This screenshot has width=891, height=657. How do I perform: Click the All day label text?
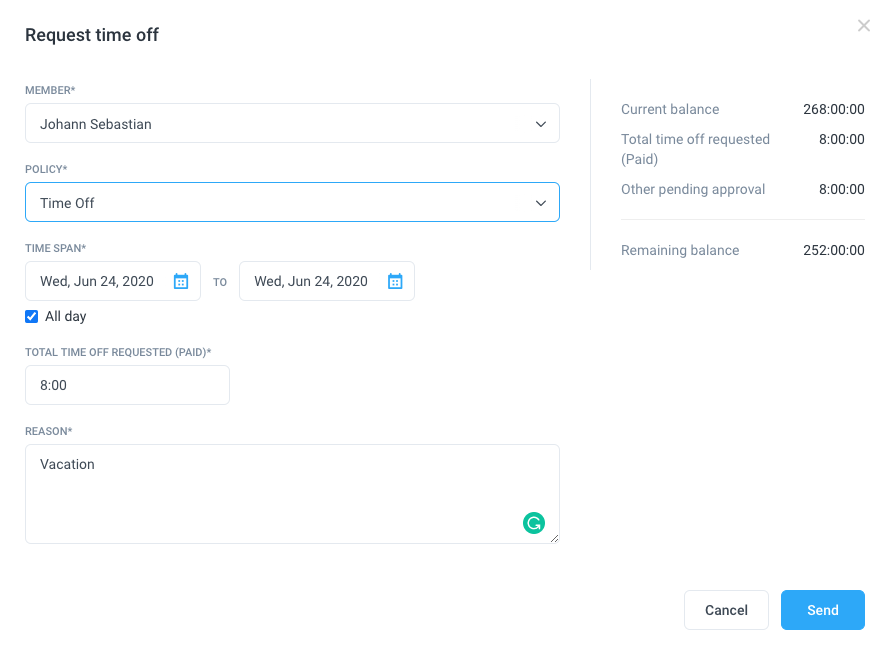tap(65, 317)
